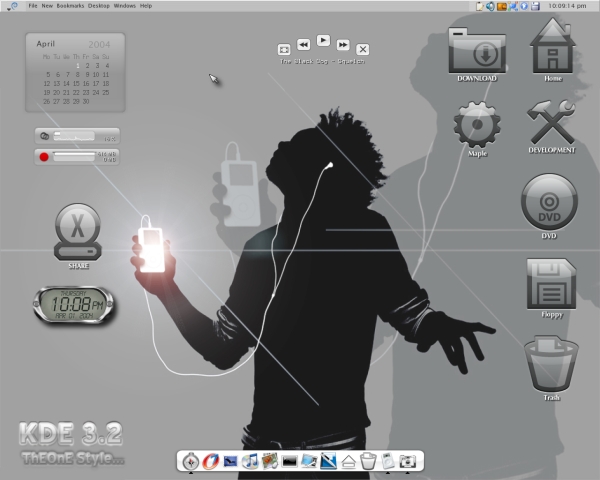600x480 pixels.
Task: Open the SHARE drive icon
Action: pos(78,232)
